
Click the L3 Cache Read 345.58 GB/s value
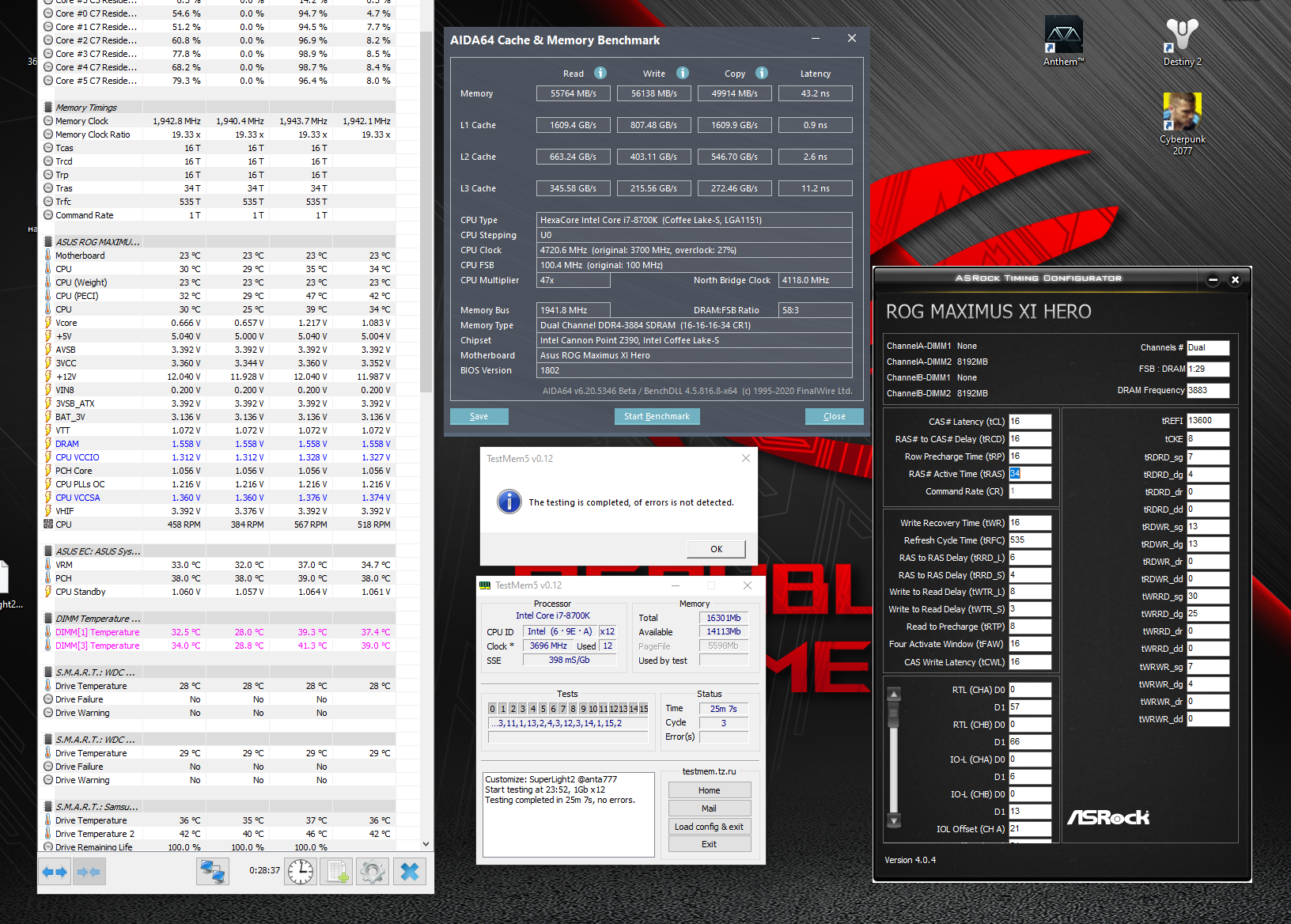point(574,188)
